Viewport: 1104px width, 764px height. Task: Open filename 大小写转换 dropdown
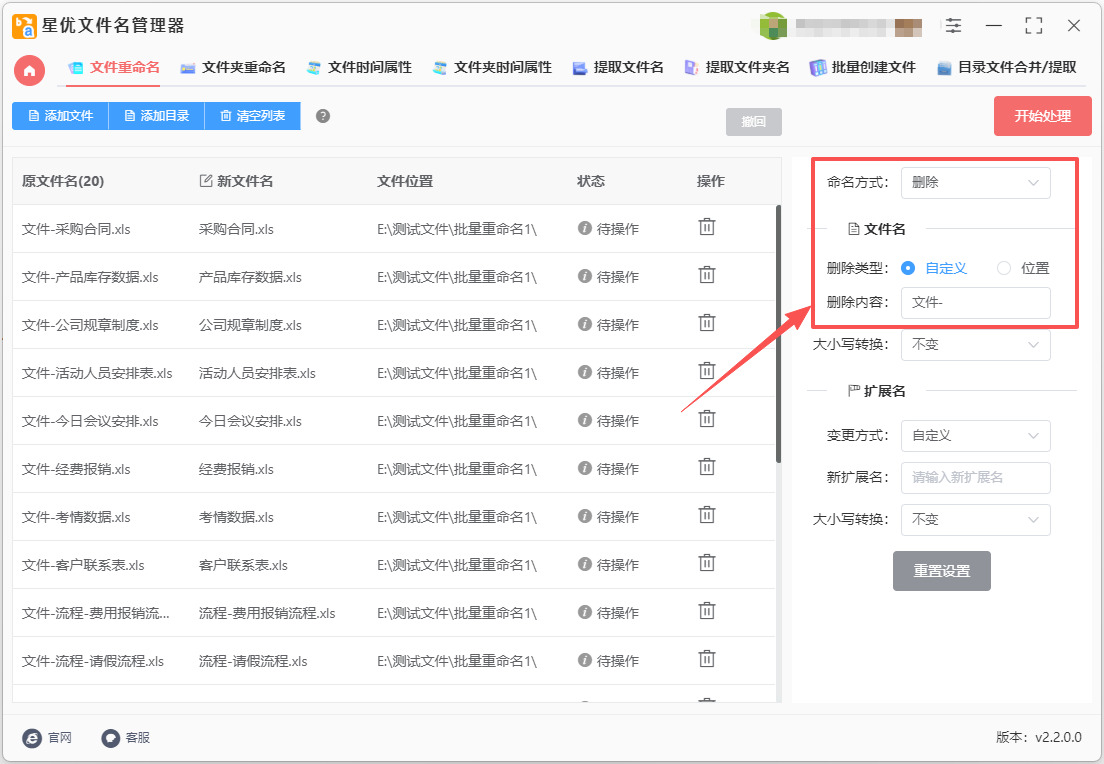976,344
